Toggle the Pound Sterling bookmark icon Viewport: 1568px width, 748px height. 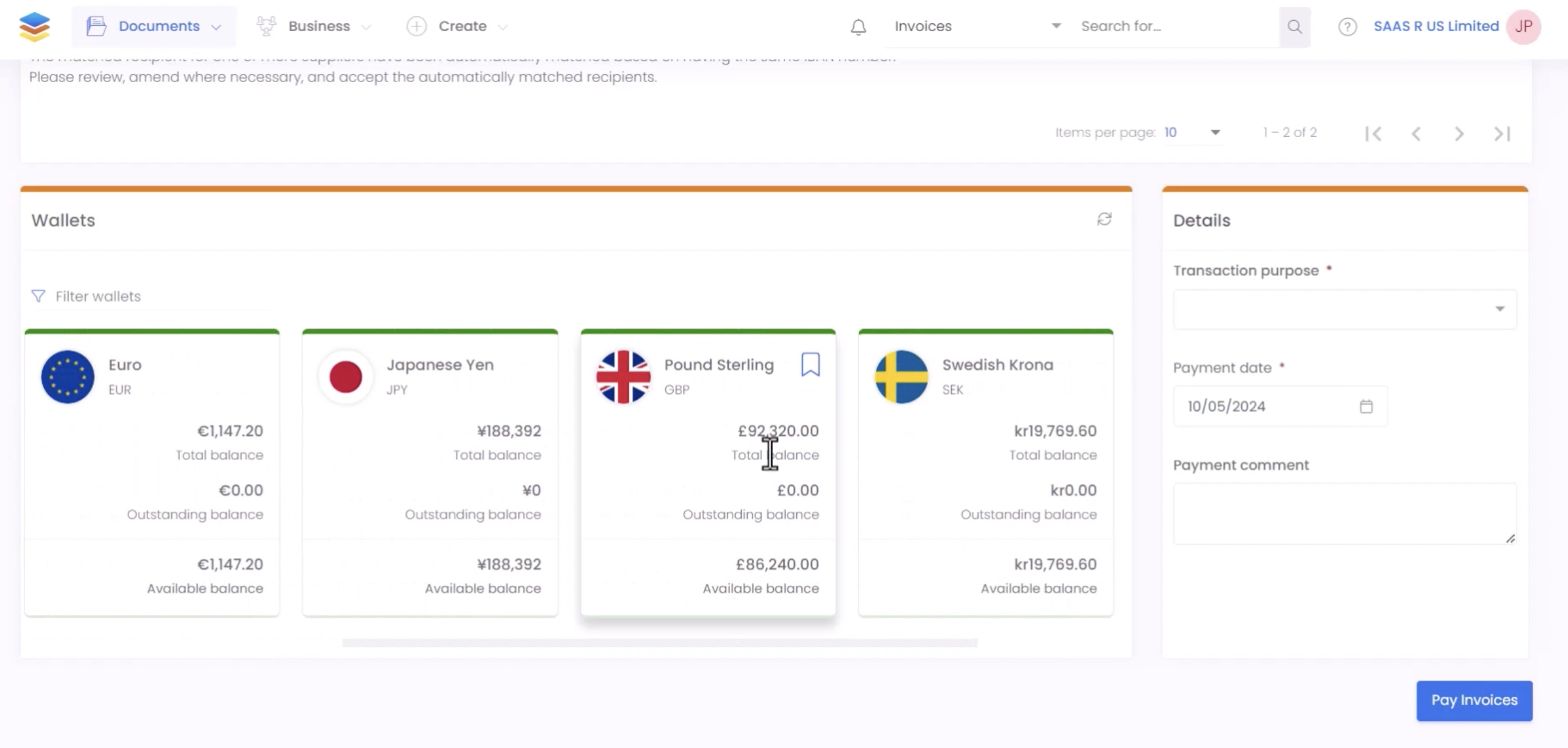coord(810,364)
